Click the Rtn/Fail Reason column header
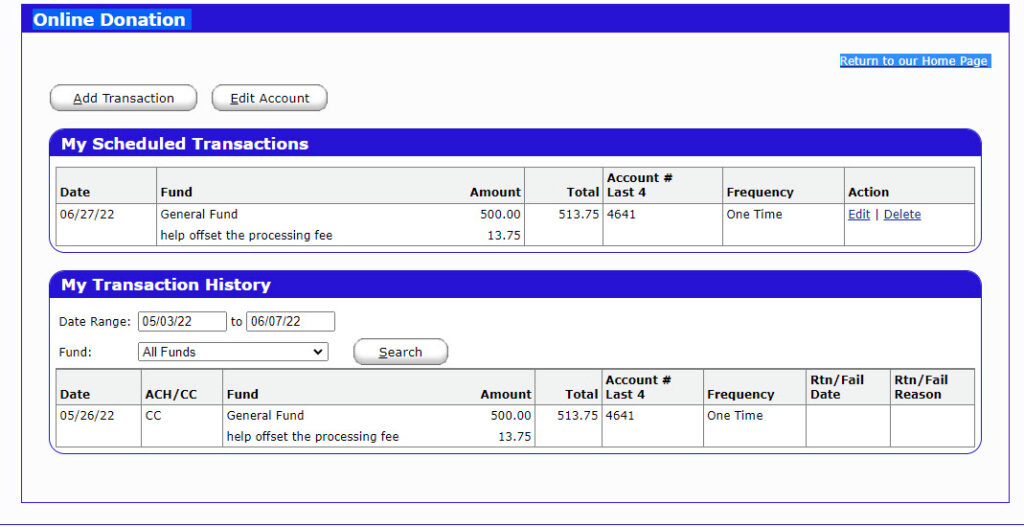The width and height of the screenshot is (1024, 527). click(x=918, y=387)
